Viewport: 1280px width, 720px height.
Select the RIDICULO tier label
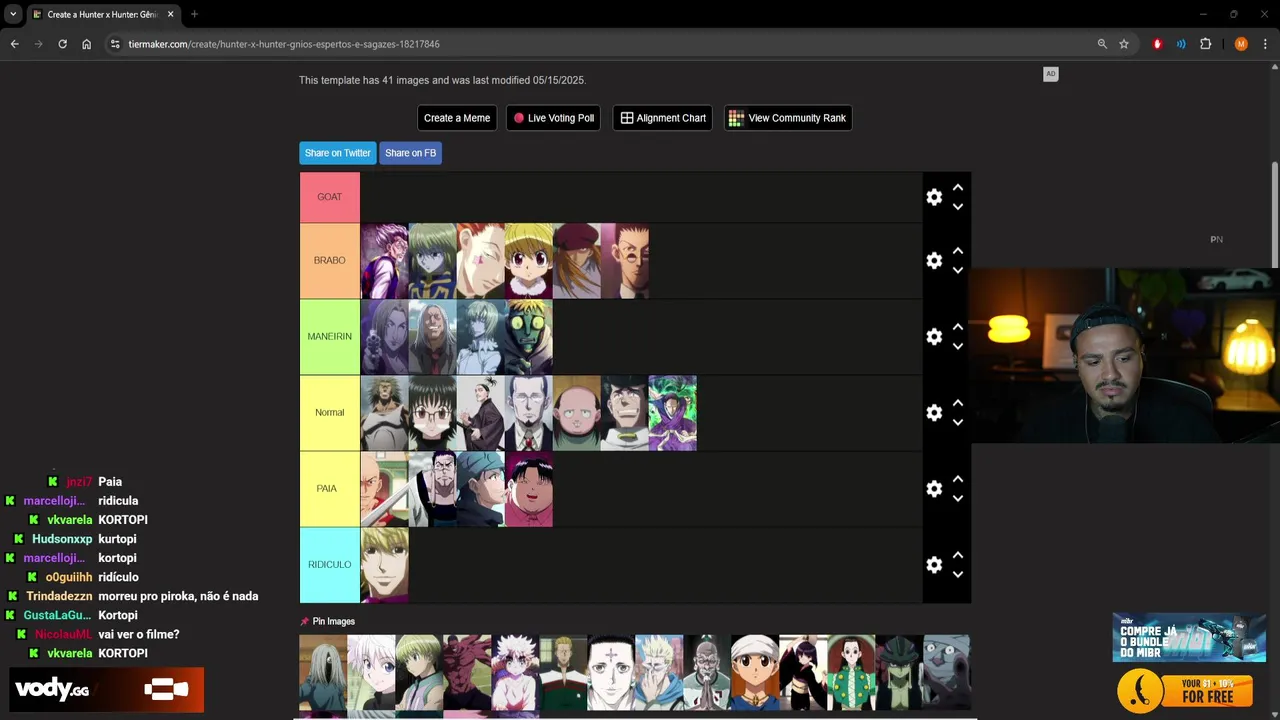pyautogui.click(x=330, y=565)
